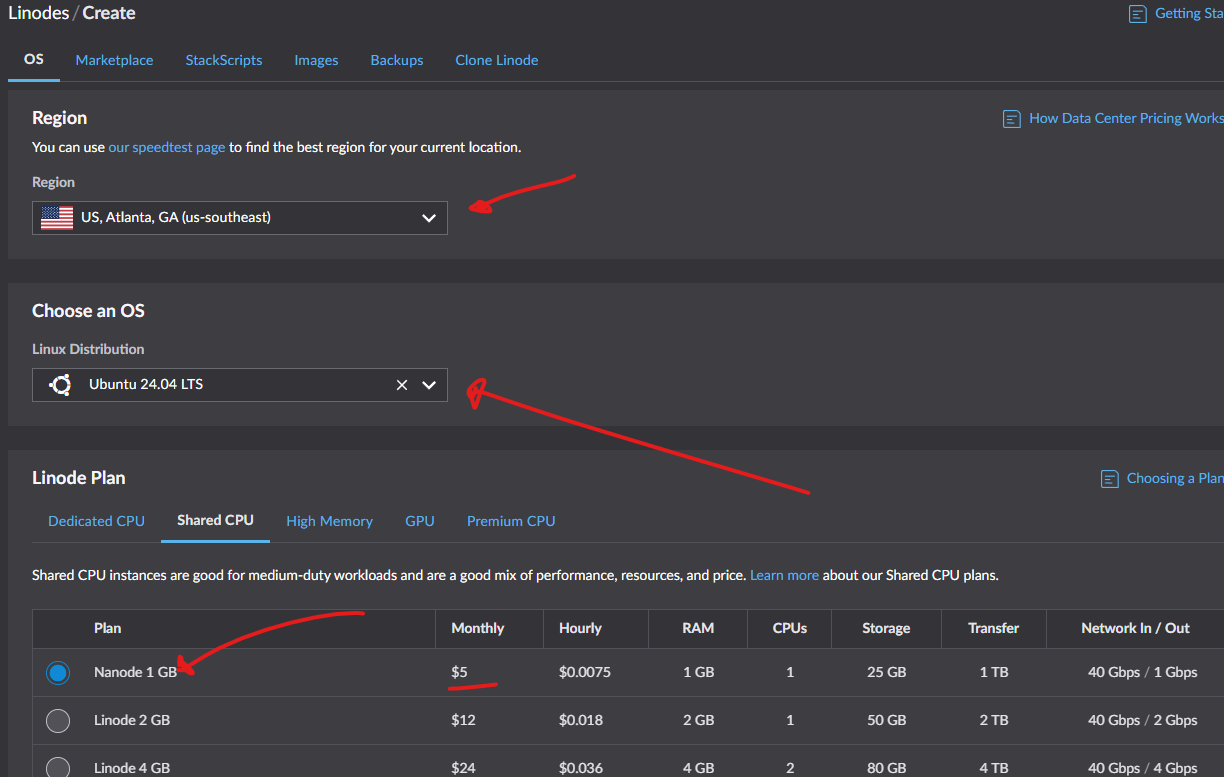Click the Getting Started document icon
Screen dimensions: 1224x777
tap(1137, 14)
